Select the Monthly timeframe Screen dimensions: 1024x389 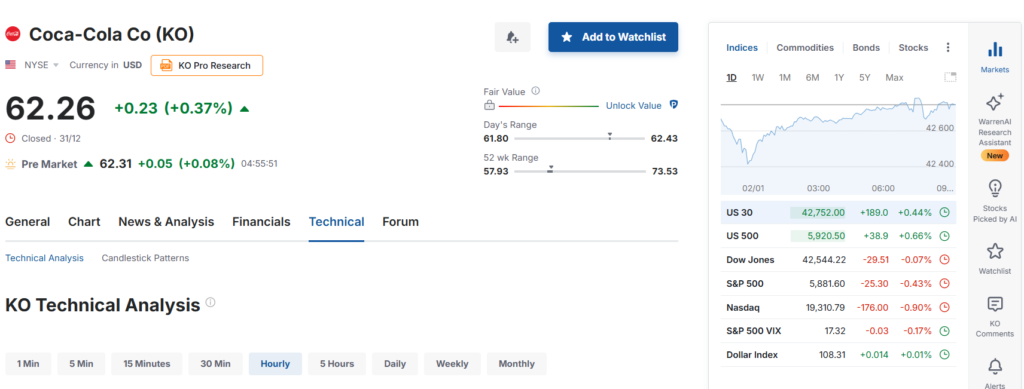point(517,364)
